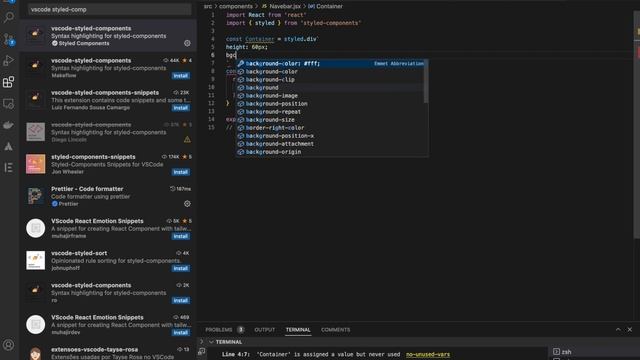Choose the background-attachment suggestion

tap(331, 144)
